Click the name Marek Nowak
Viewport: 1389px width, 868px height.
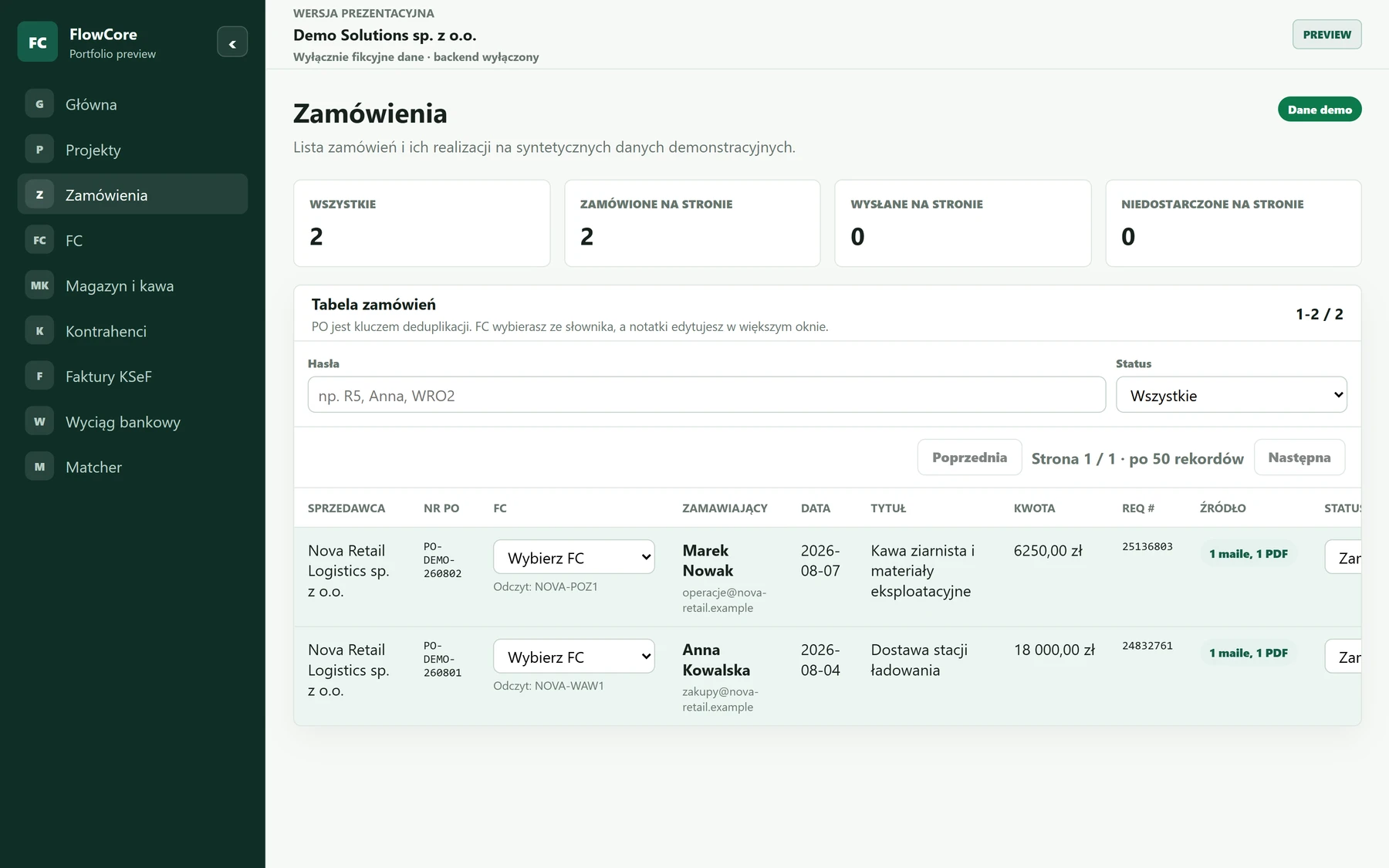coord(708,560)
